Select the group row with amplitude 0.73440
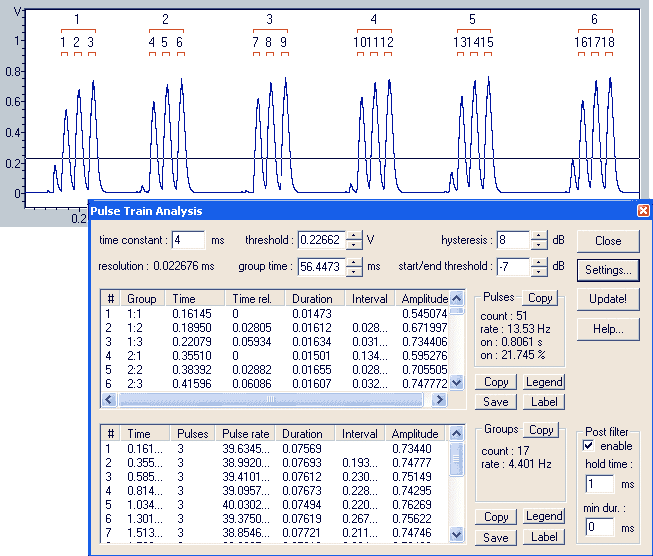The width and height of the screenshot is (653, 556). [275, 449]
